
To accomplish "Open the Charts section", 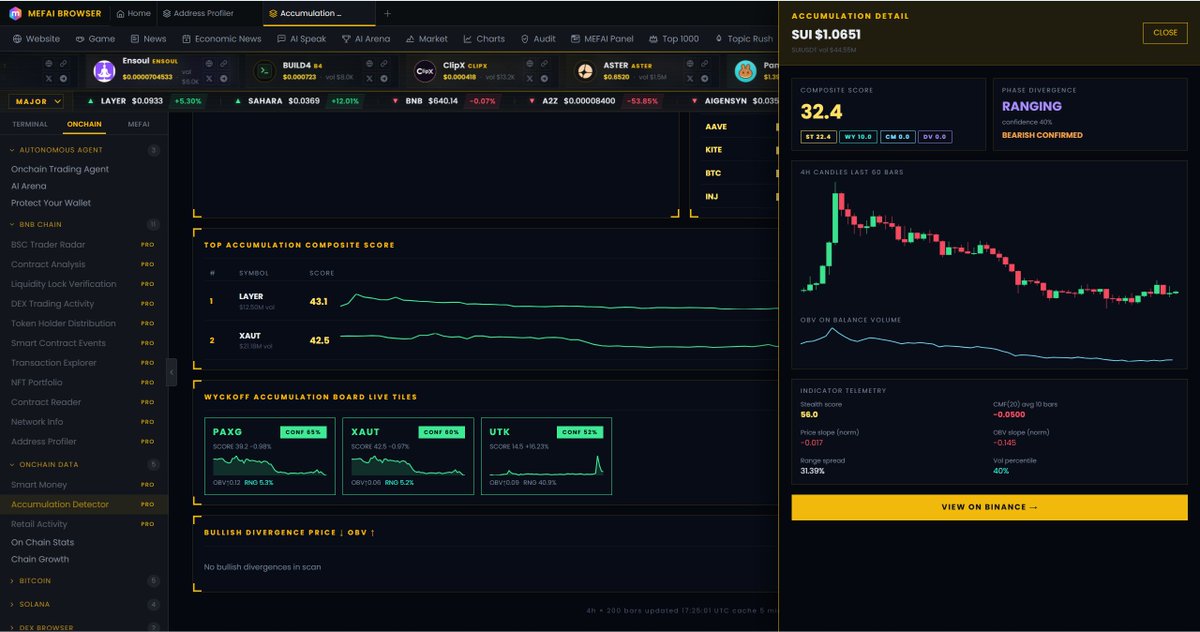I will pos(484,39).
